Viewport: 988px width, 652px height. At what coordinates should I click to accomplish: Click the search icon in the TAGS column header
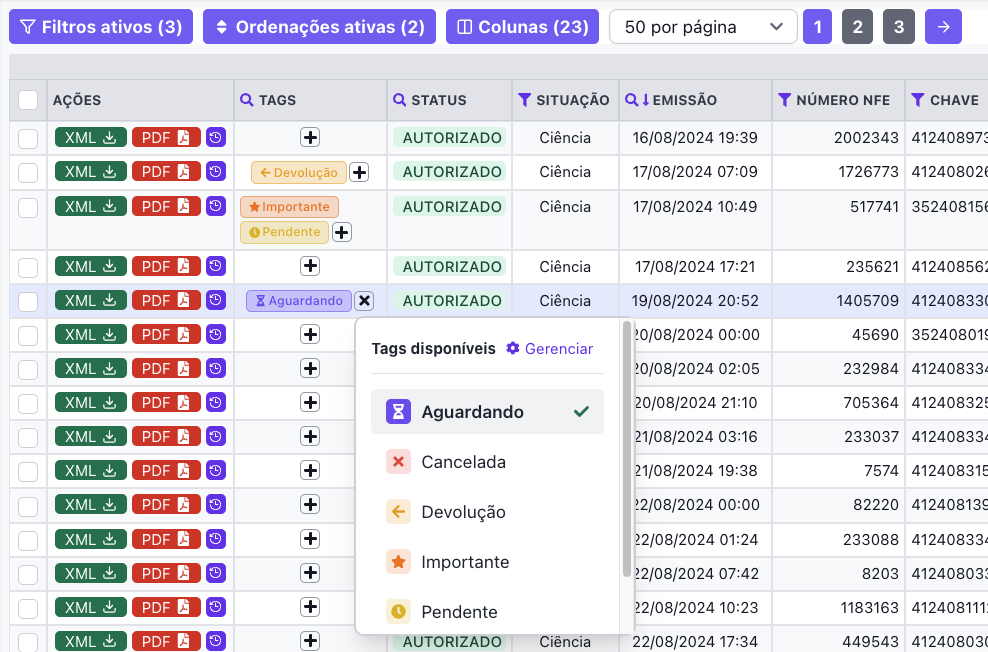pos(246,100)
